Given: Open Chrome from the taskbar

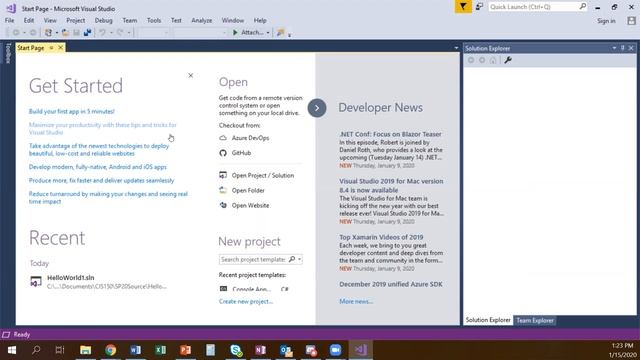Looking at the screenshot, I should [110, 350].
